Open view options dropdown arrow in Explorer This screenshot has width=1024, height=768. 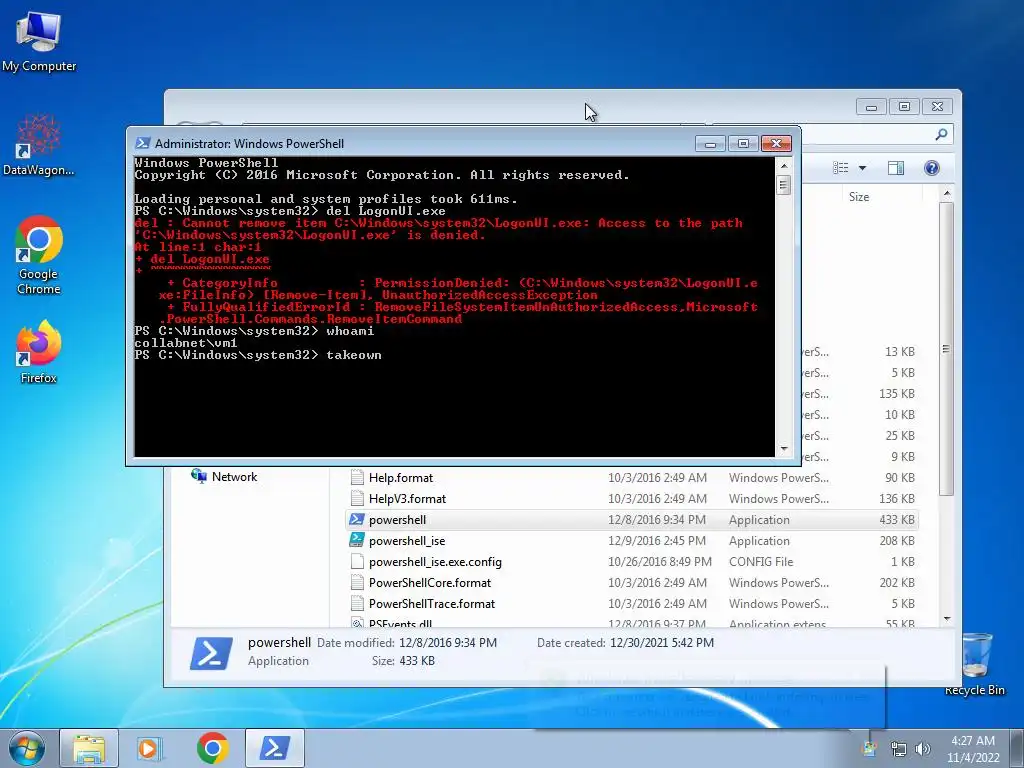[x=862, y=168]
